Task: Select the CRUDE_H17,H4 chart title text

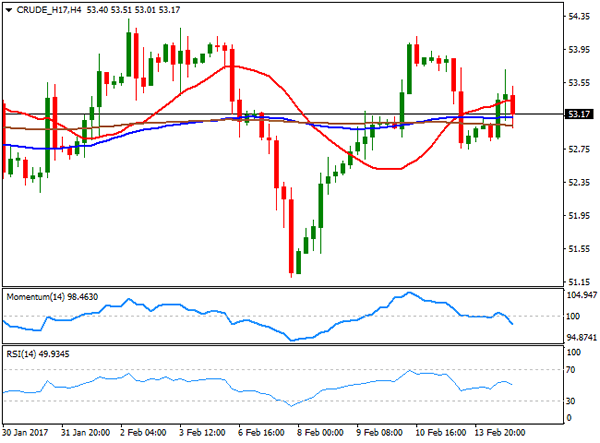Action: 49,10
